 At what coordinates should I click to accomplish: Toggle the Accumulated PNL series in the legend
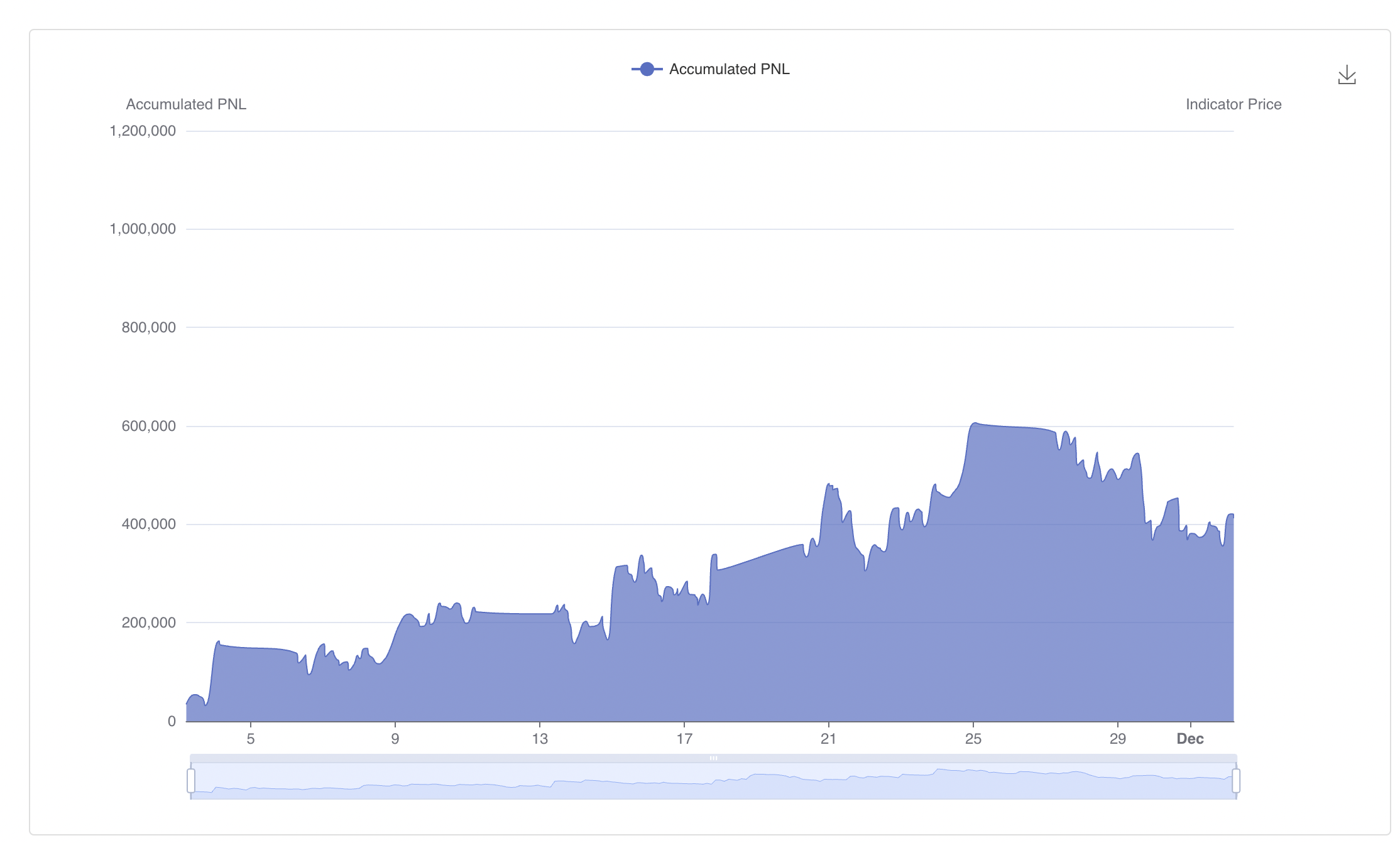(729, 69)
